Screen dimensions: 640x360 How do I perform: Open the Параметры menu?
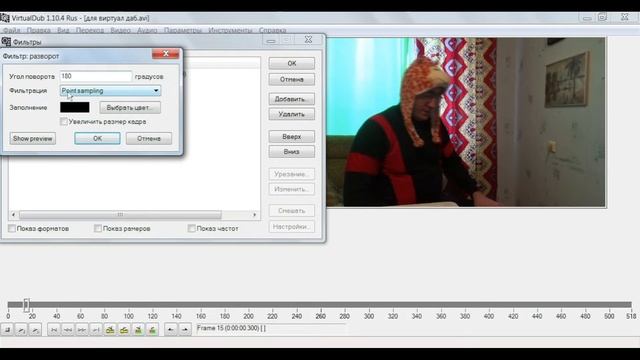[x=183, y=30]
